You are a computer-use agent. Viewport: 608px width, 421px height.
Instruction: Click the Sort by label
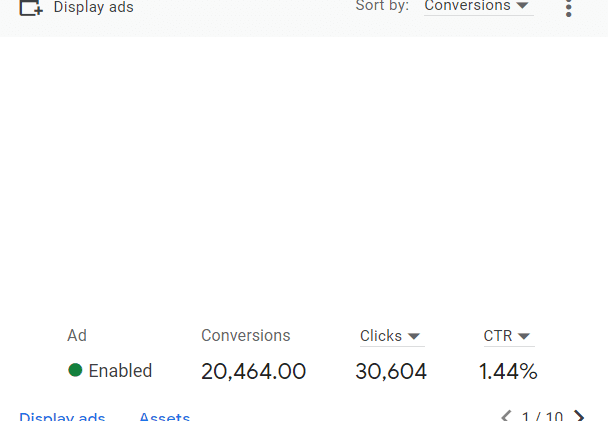[x=382, y=6]
